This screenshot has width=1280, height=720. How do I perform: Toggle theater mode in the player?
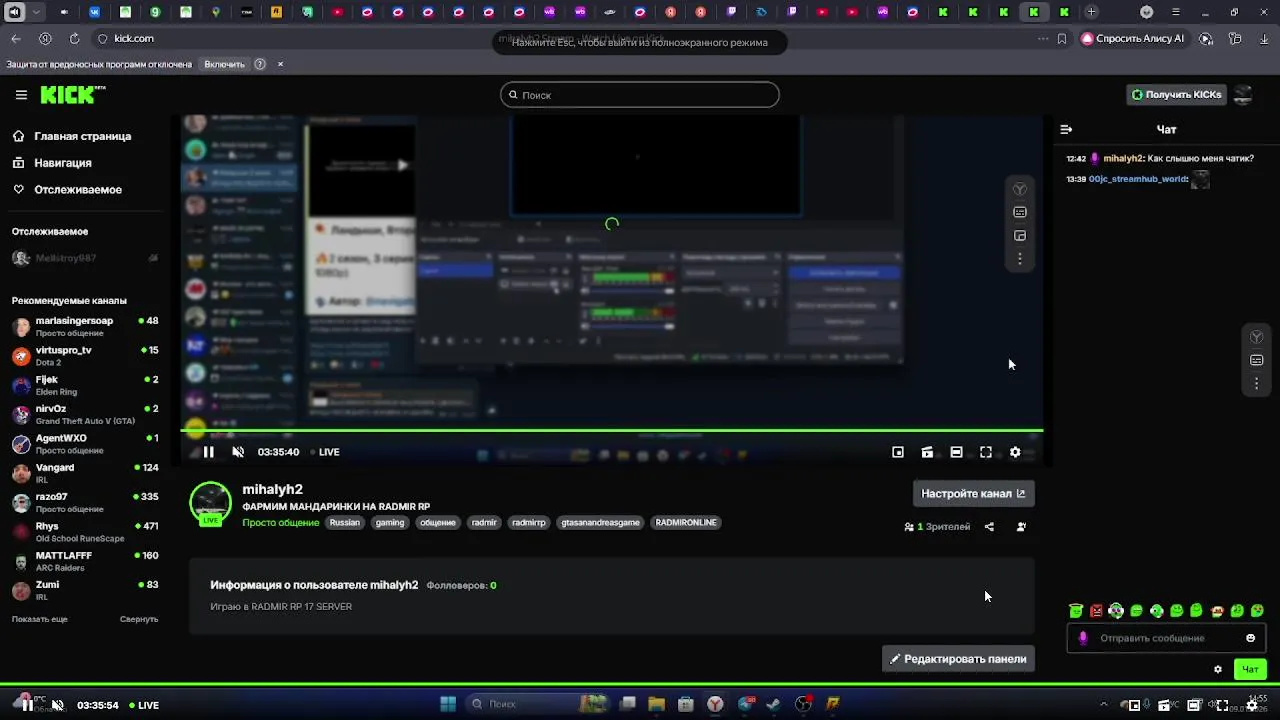point(956,452)
